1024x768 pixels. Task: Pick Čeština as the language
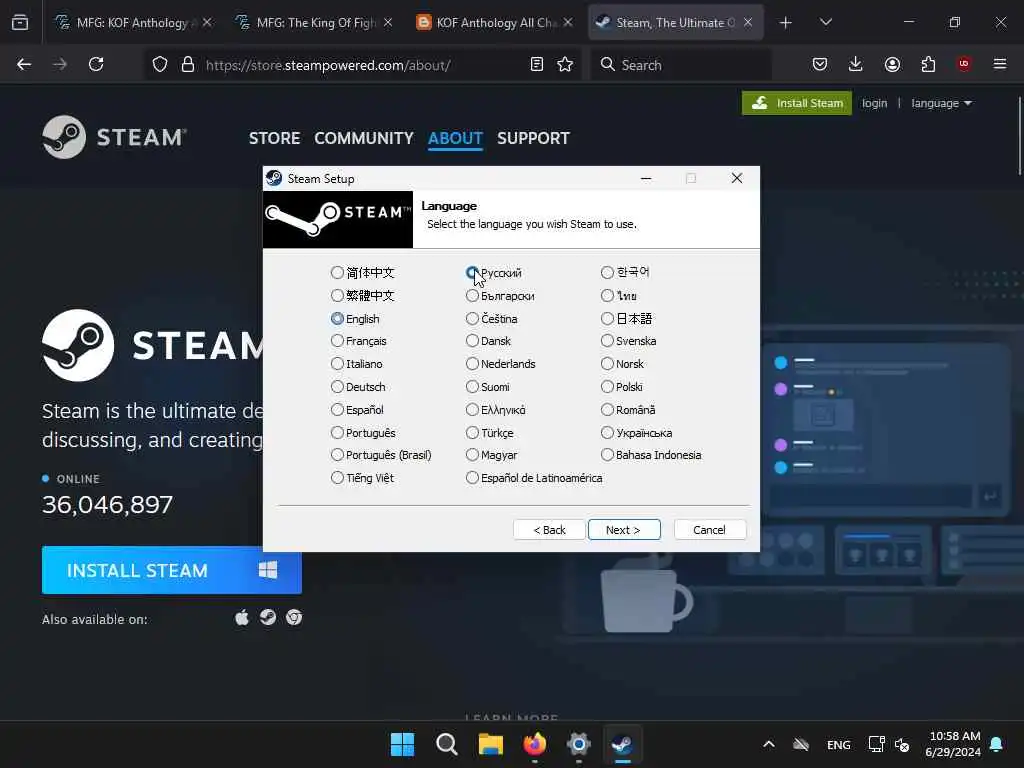472,319
